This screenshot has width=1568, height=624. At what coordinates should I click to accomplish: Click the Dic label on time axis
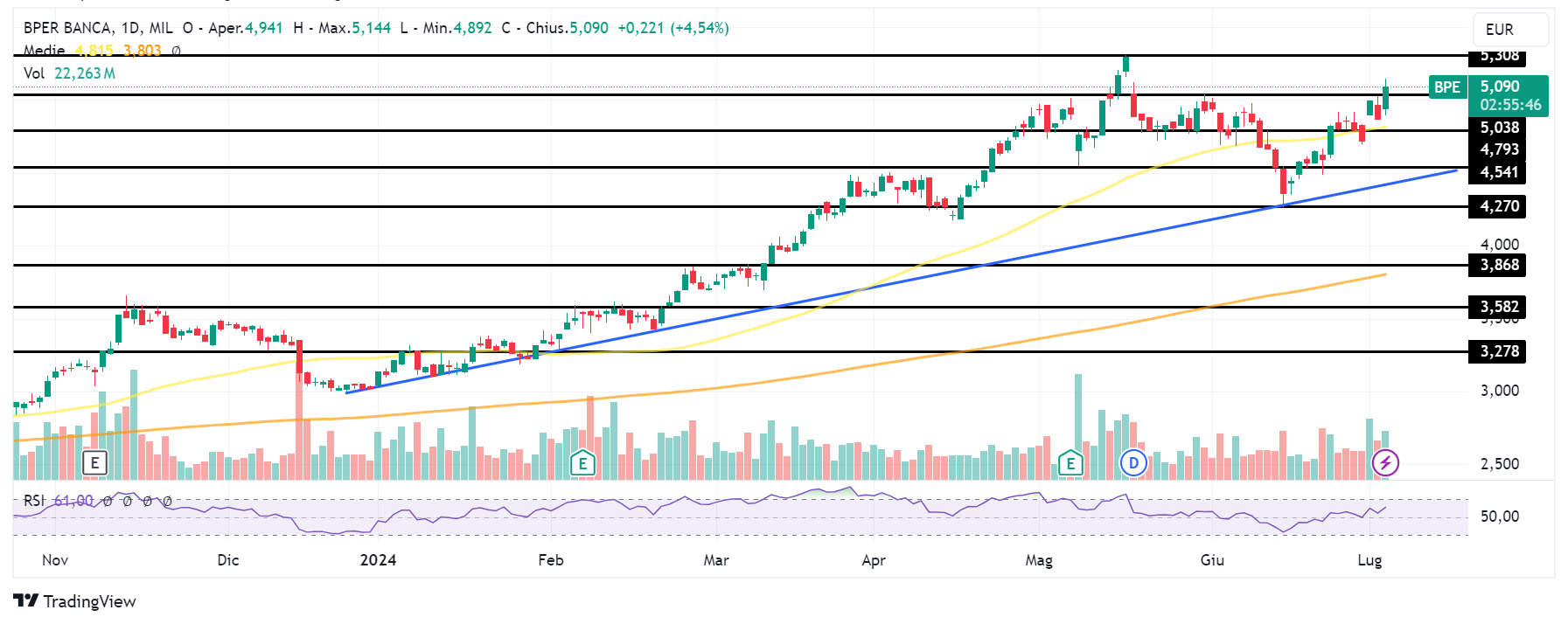pos(227,560)
